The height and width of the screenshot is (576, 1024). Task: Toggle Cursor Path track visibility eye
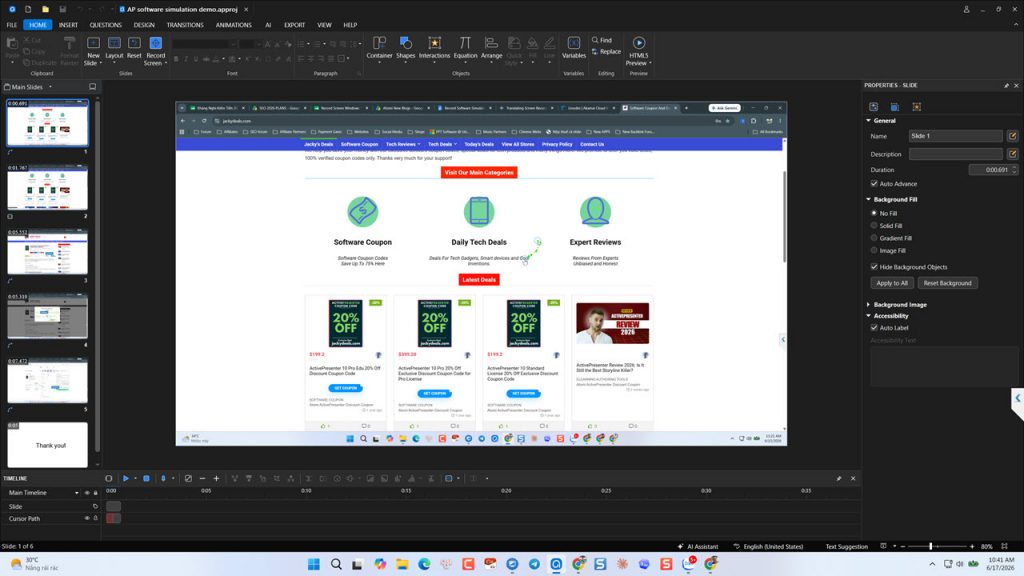point(87,518)
